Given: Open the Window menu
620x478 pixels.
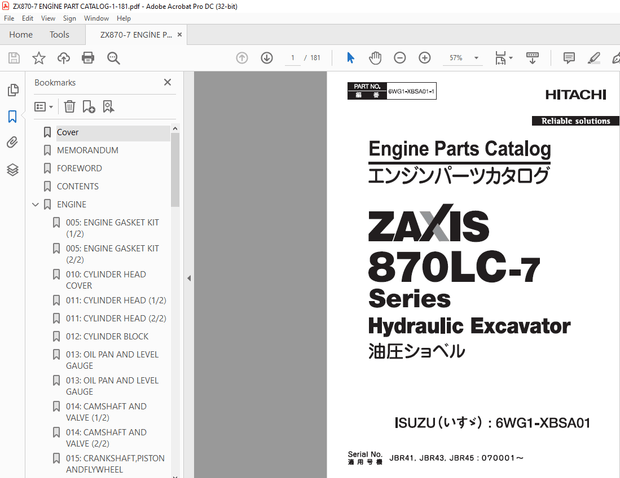Looking at the screenshot, I should click(96, 18).
